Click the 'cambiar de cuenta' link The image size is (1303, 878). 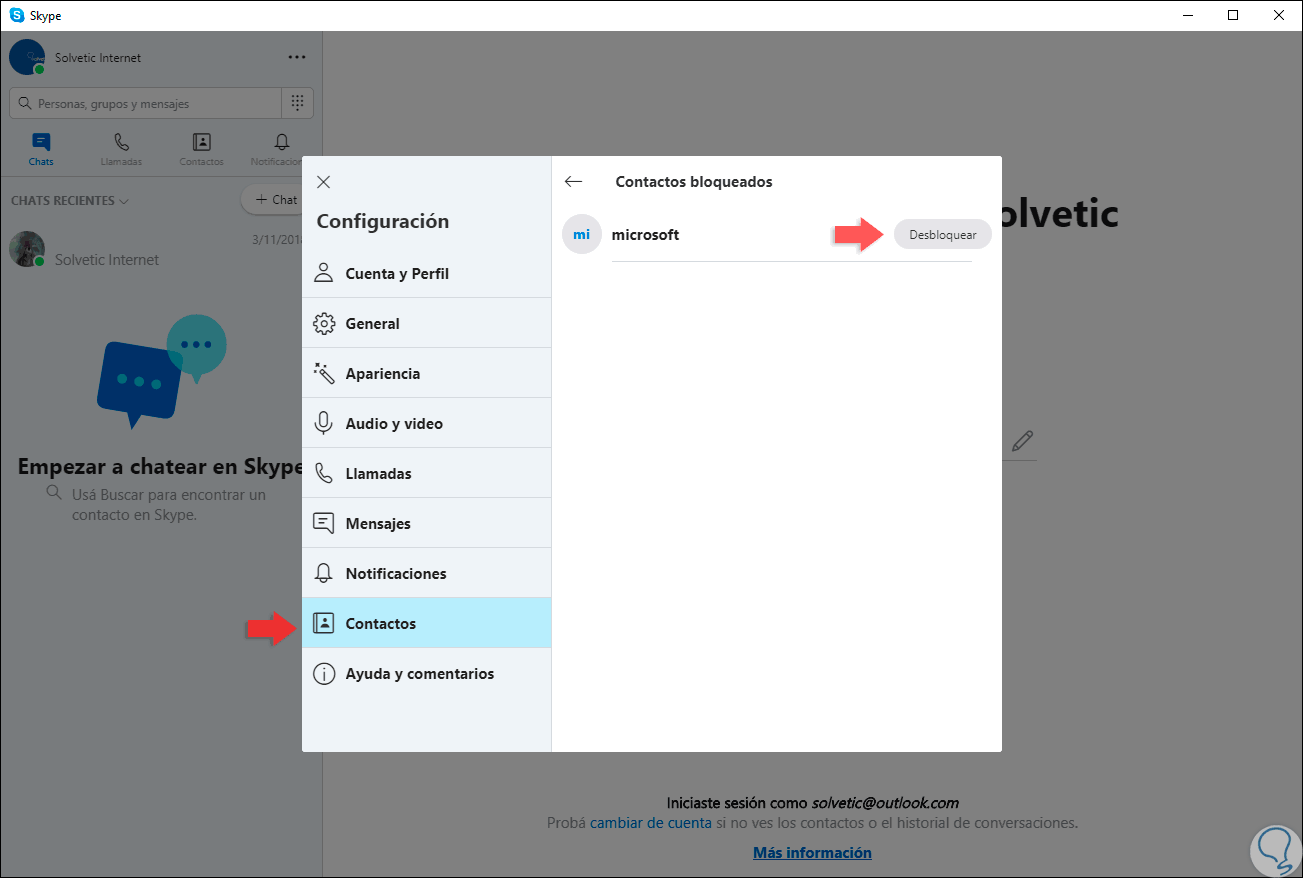click(x=650, y=823)
